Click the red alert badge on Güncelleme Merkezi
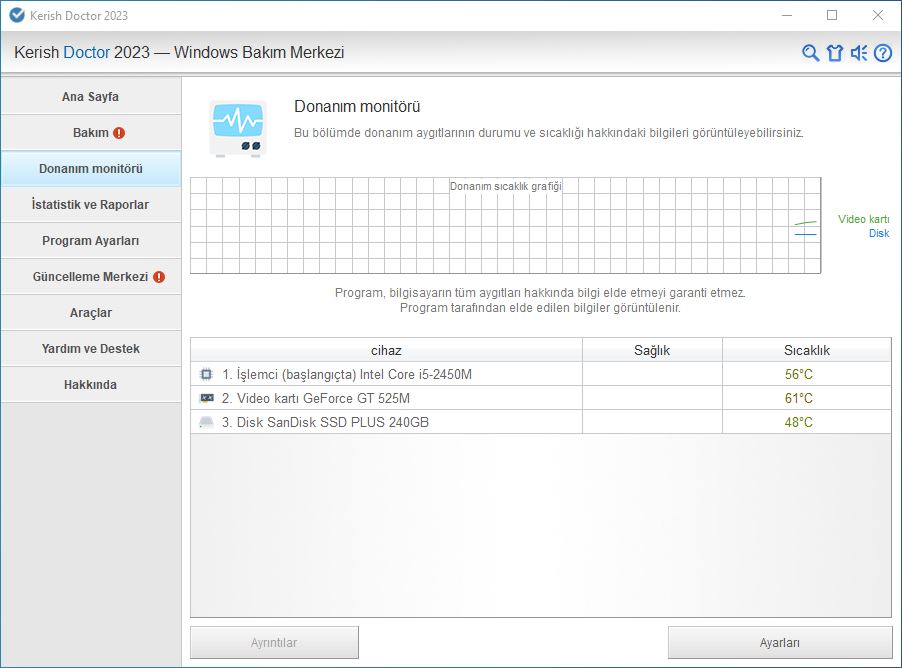 pos(159,277)
